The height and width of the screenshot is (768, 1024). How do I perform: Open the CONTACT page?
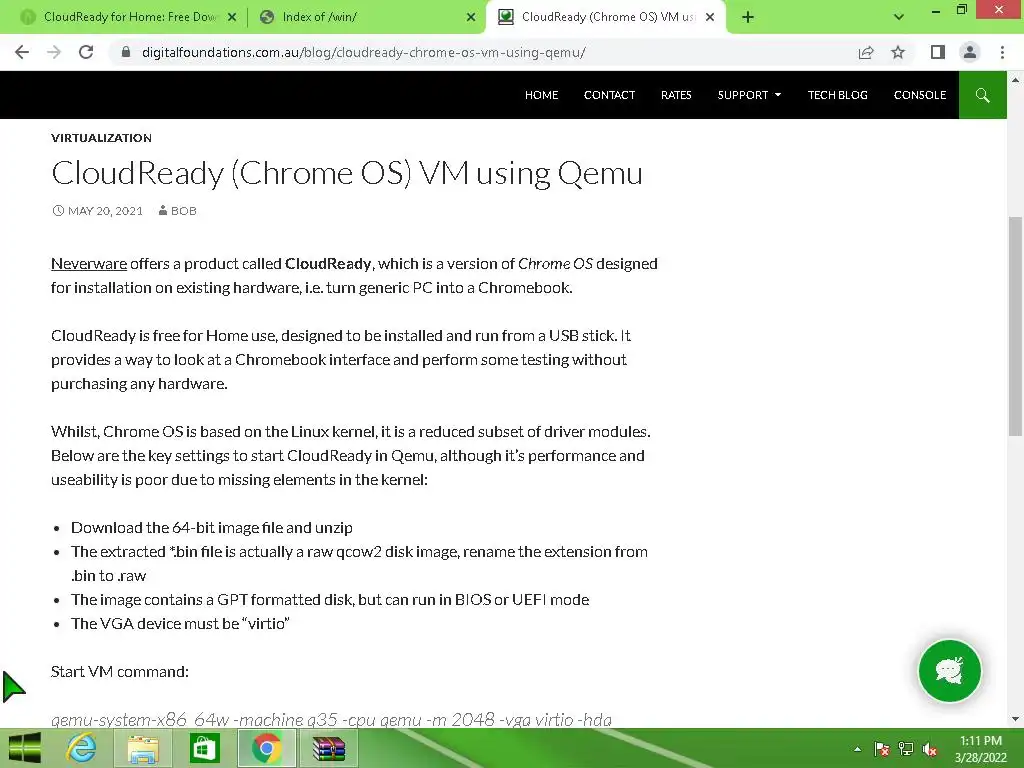609,95
